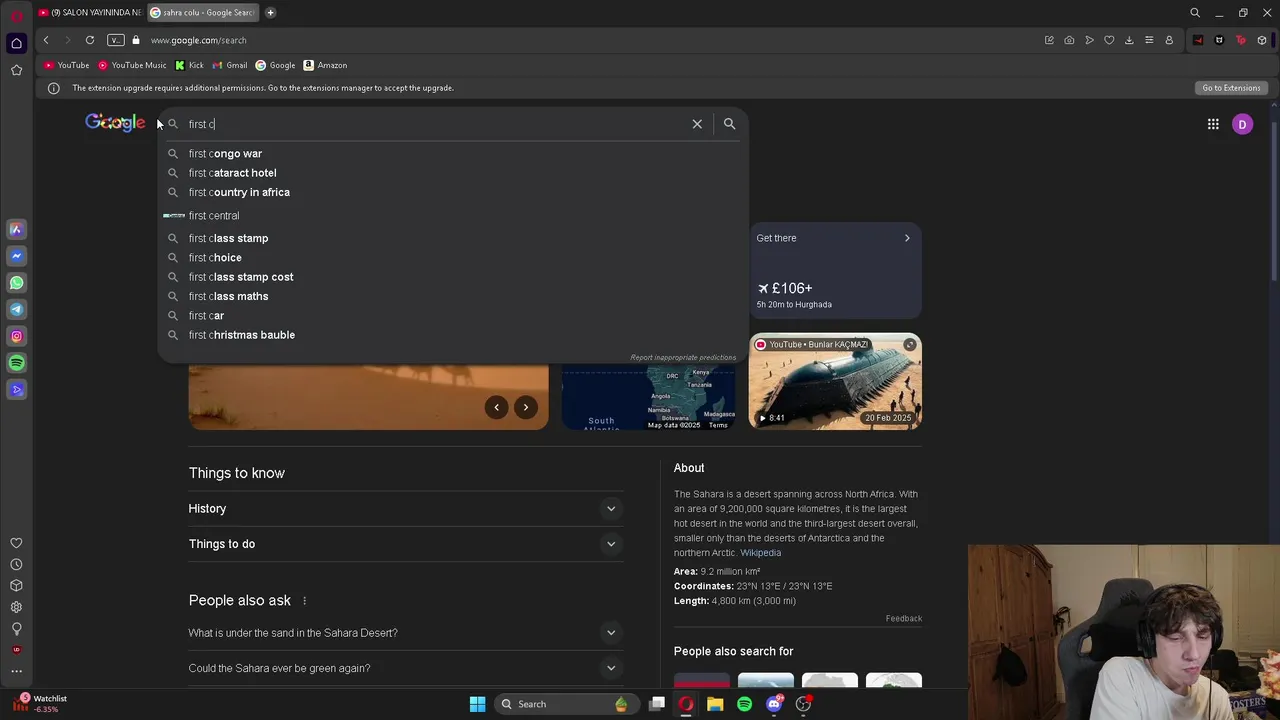Open Messenger in the sidebar
This screenshot has width=1280, height=720.
[x=16, y=256]
